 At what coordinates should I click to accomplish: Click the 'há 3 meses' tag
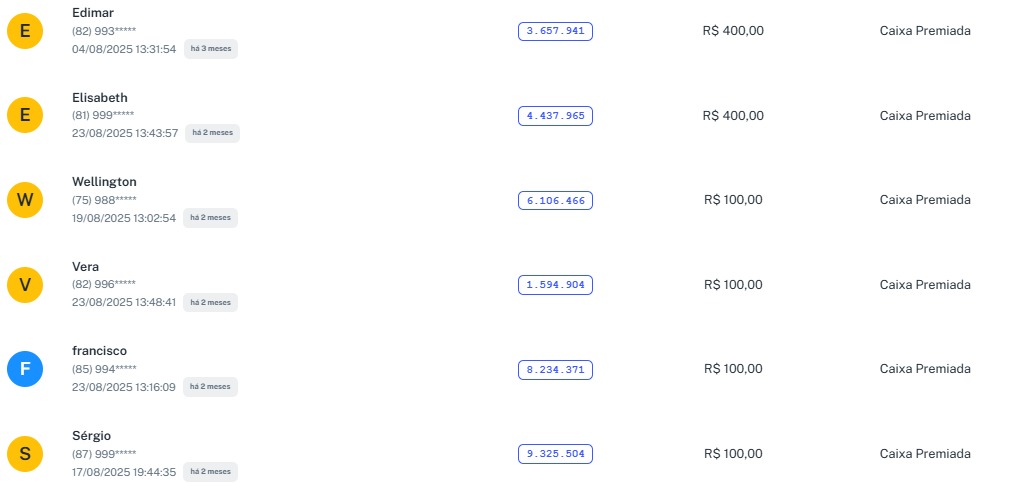click(211, 48)
